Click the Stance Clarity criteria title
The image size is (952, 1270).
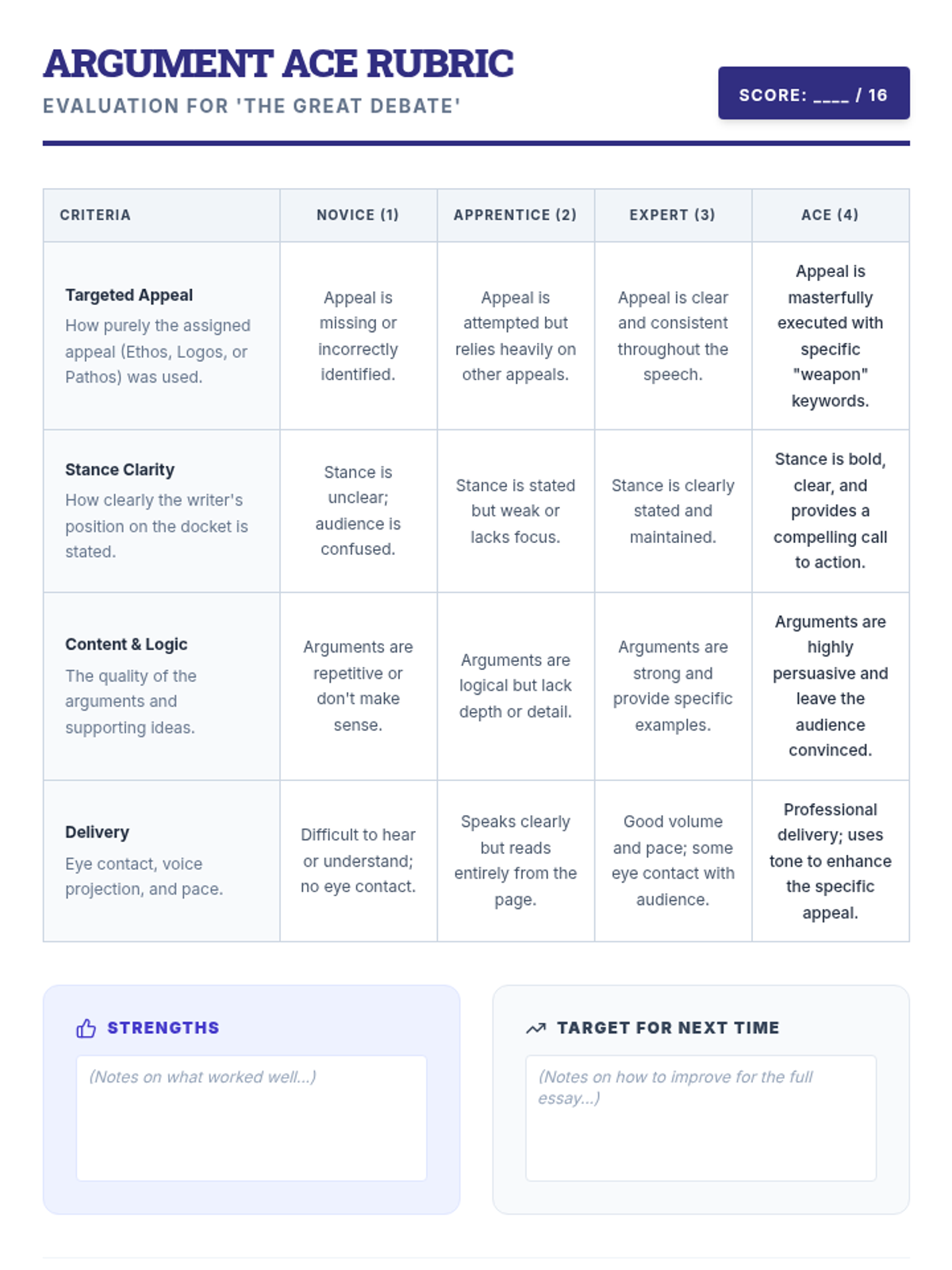(120, 470)
